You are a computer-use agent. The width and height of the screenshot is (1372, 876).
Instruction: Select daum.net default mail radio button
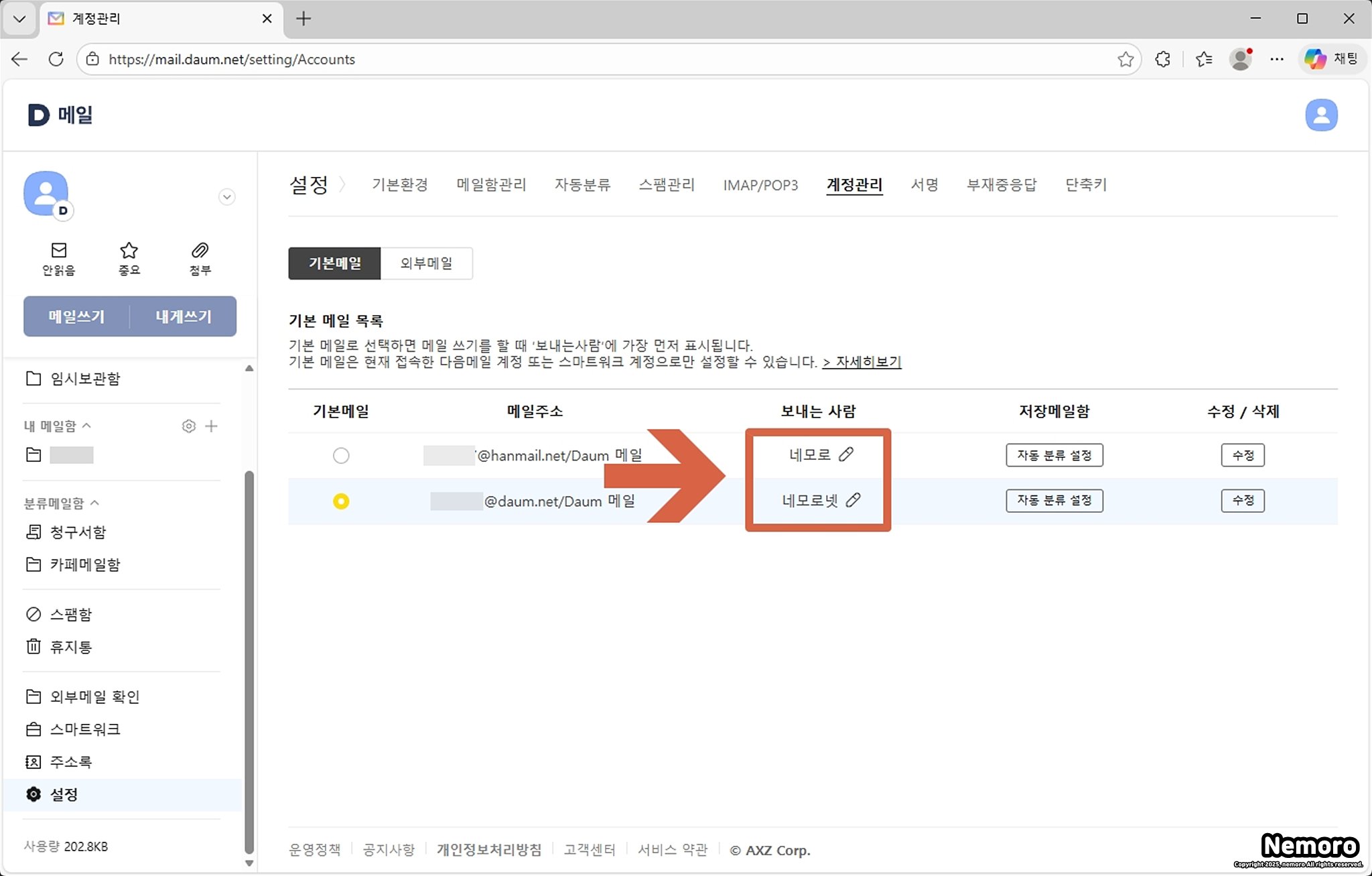(341, 501)
